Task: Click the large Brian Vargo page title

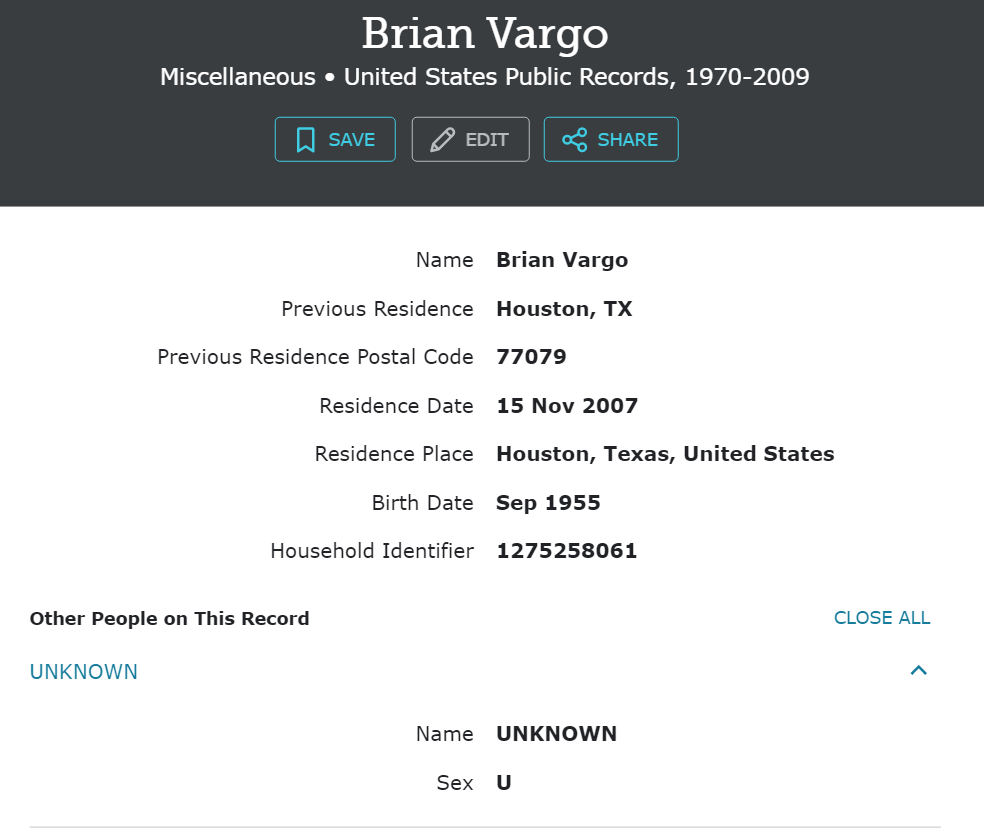Action: 485,34
